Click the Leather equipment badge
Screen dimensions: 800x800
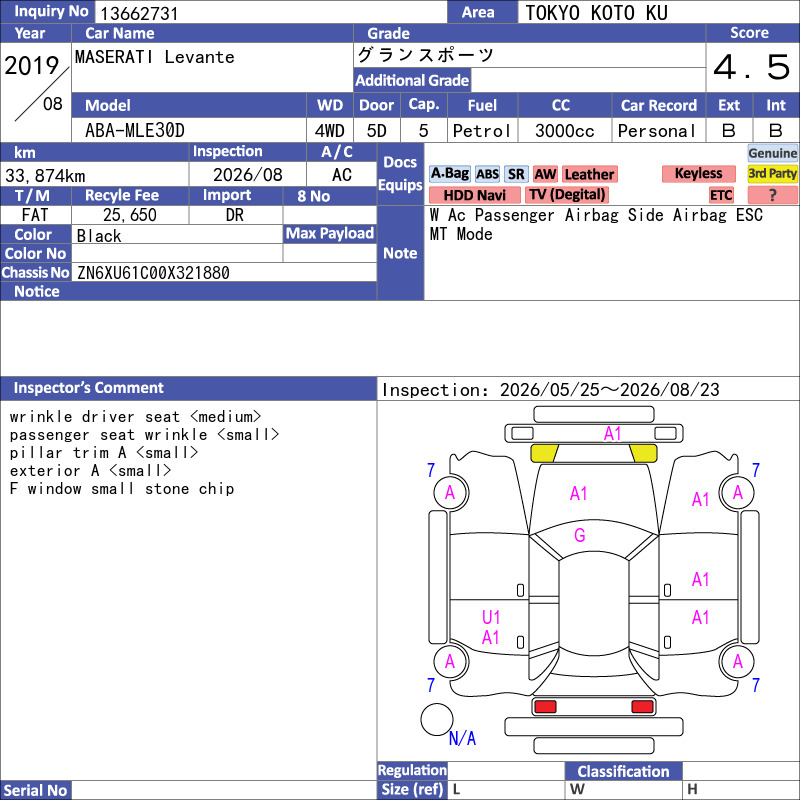(x=589, y=174)
